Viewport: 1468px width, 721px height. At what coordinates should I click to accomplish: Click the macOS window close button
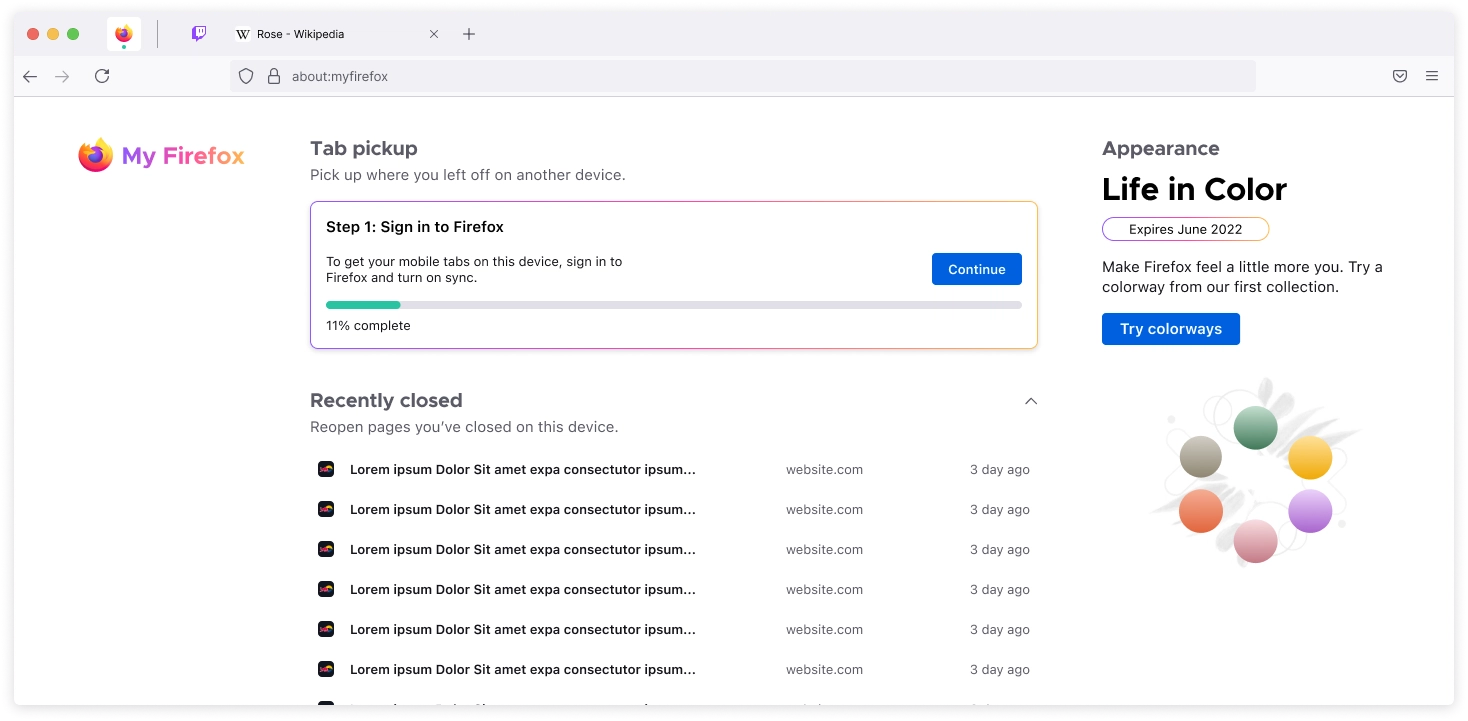click(33, 34)
